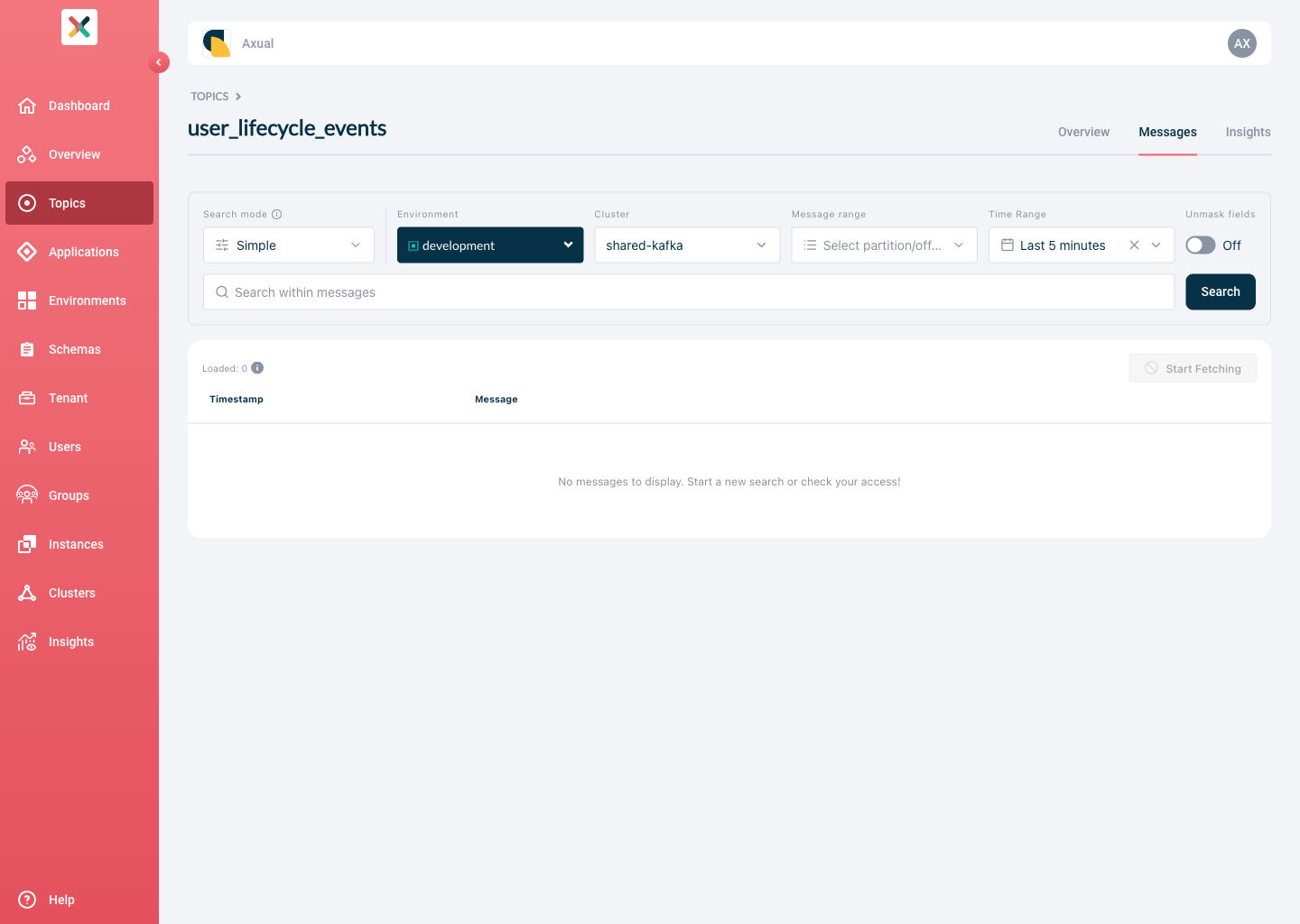Click the Instances icon in sidebar
Screen dimensions: 1300x924
coord(27,544)
